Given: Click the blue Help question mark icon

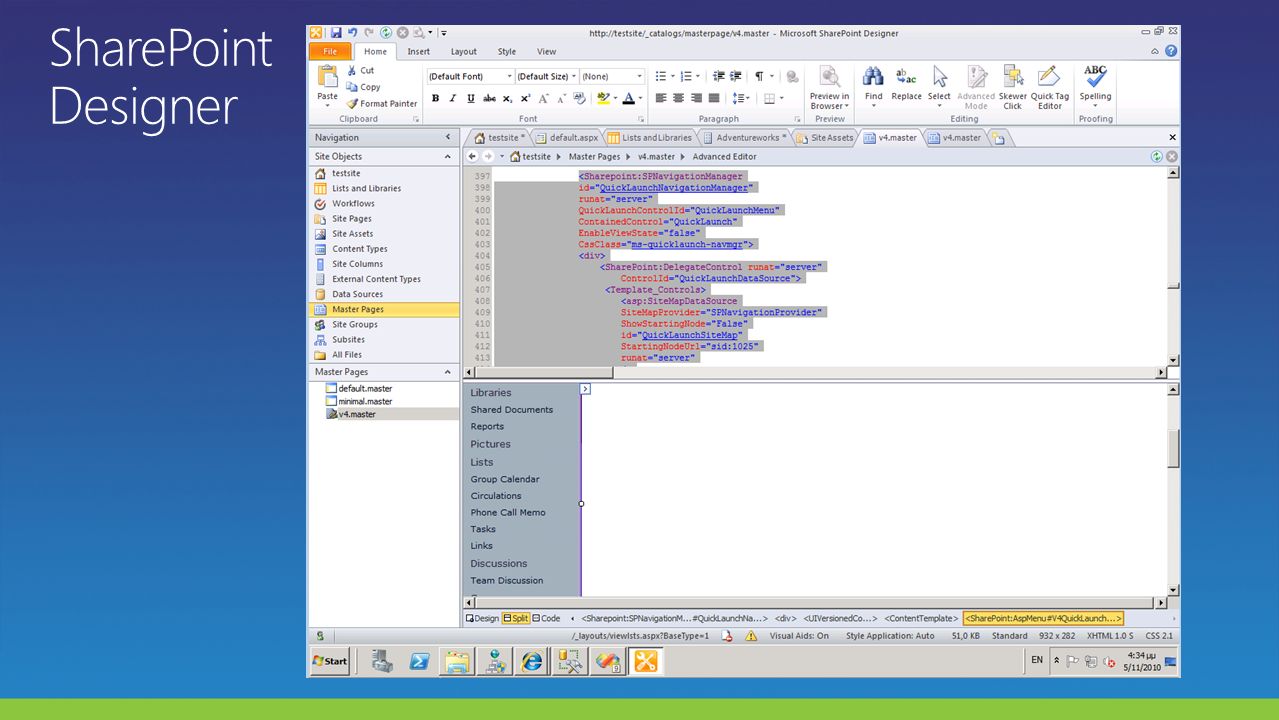Looking at the screenshot, I should pyautogui.click(x=1170, y=51).
